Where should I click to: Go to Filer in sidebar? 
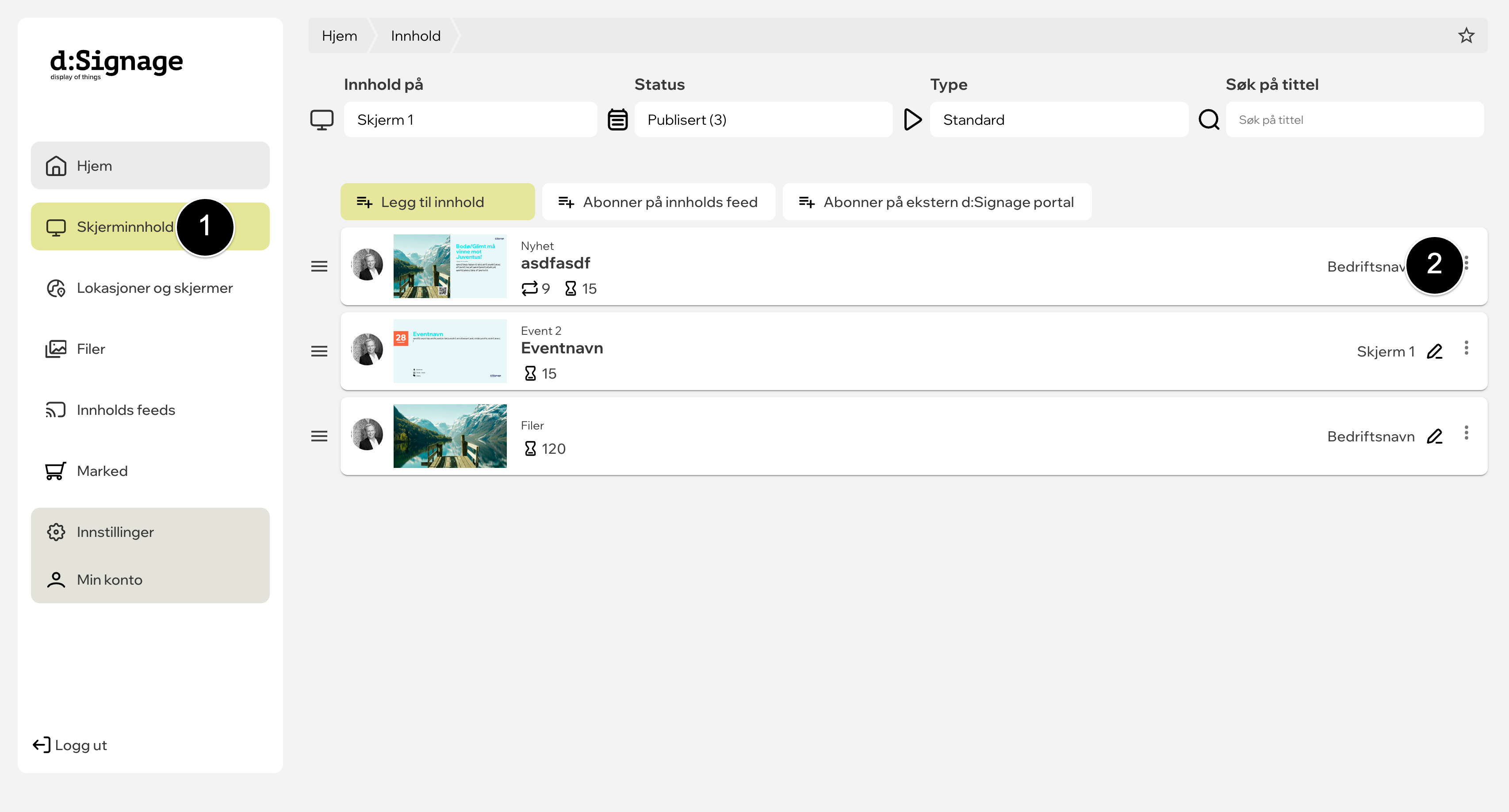tap(150, 349)
